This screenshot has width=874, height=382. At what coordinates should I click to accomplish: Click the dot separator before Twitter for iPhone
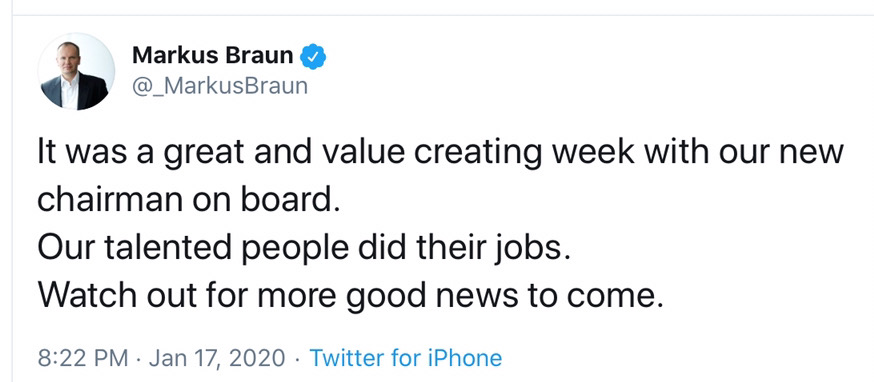coord(297,358)
